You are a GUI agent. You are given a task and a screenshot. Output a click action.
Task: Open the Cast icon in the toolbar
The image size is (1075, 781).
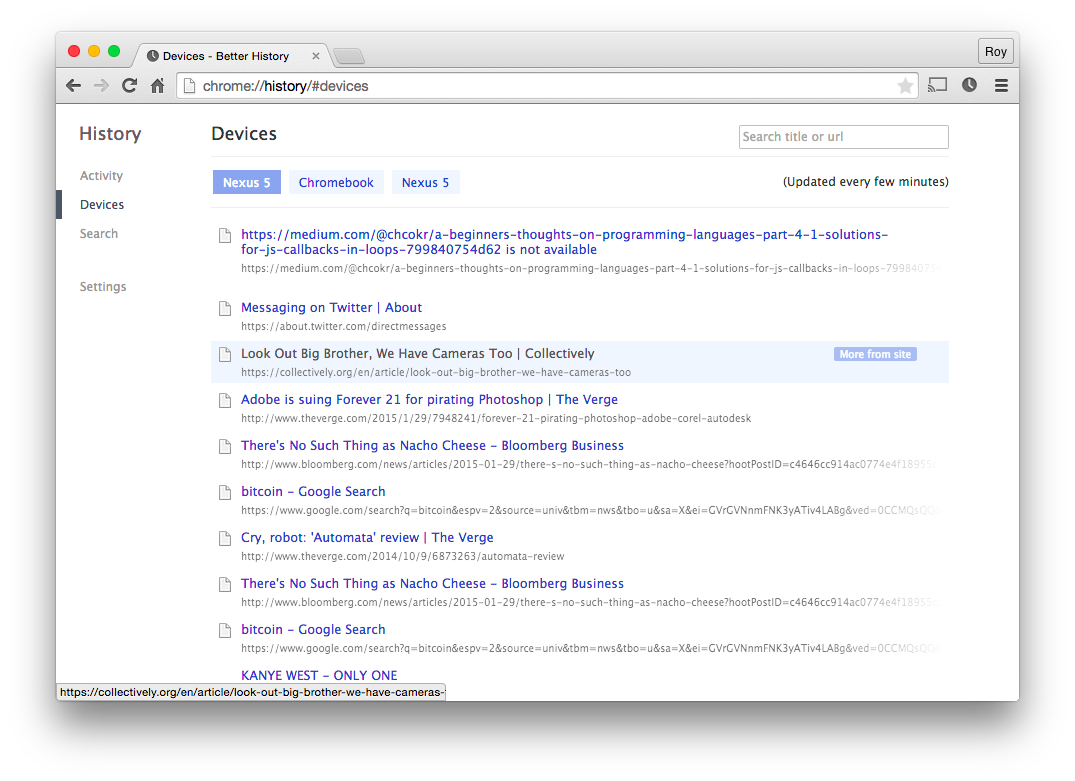[x=937, y=85]
